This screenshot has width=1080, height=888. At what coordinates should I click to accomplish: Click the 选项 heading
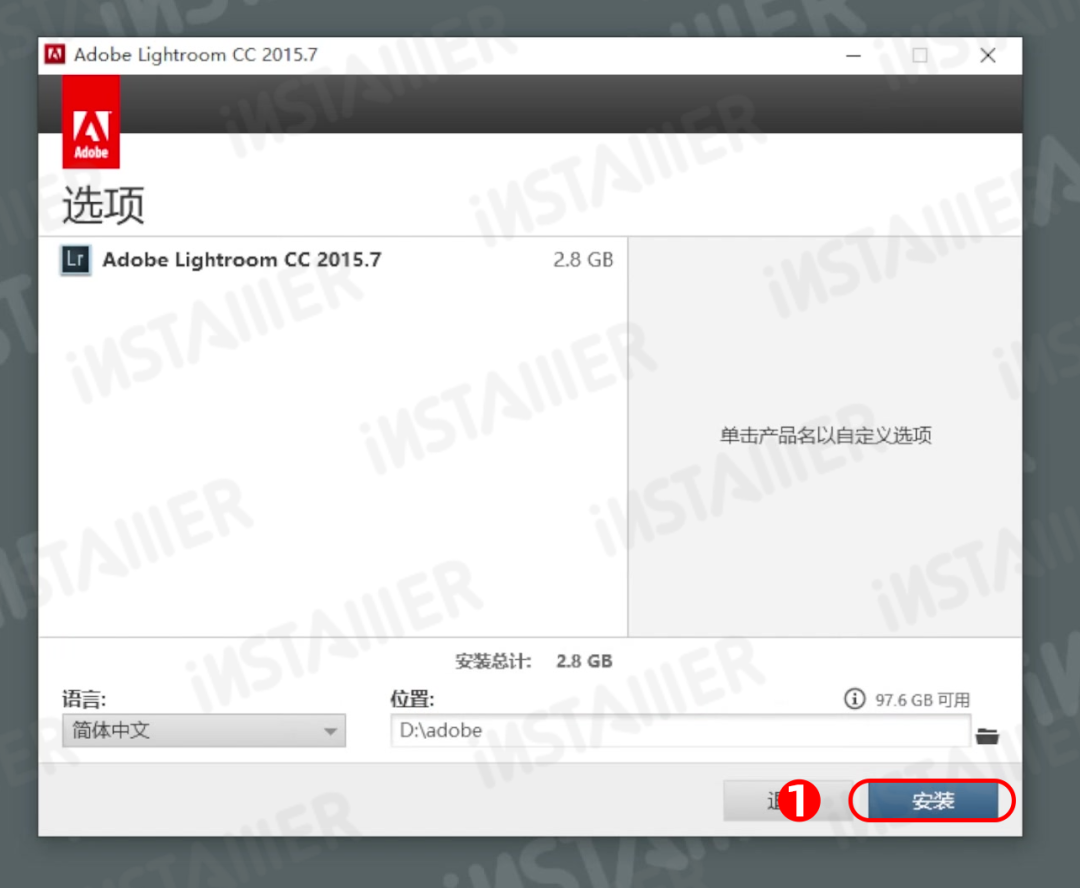coord(103,205)
